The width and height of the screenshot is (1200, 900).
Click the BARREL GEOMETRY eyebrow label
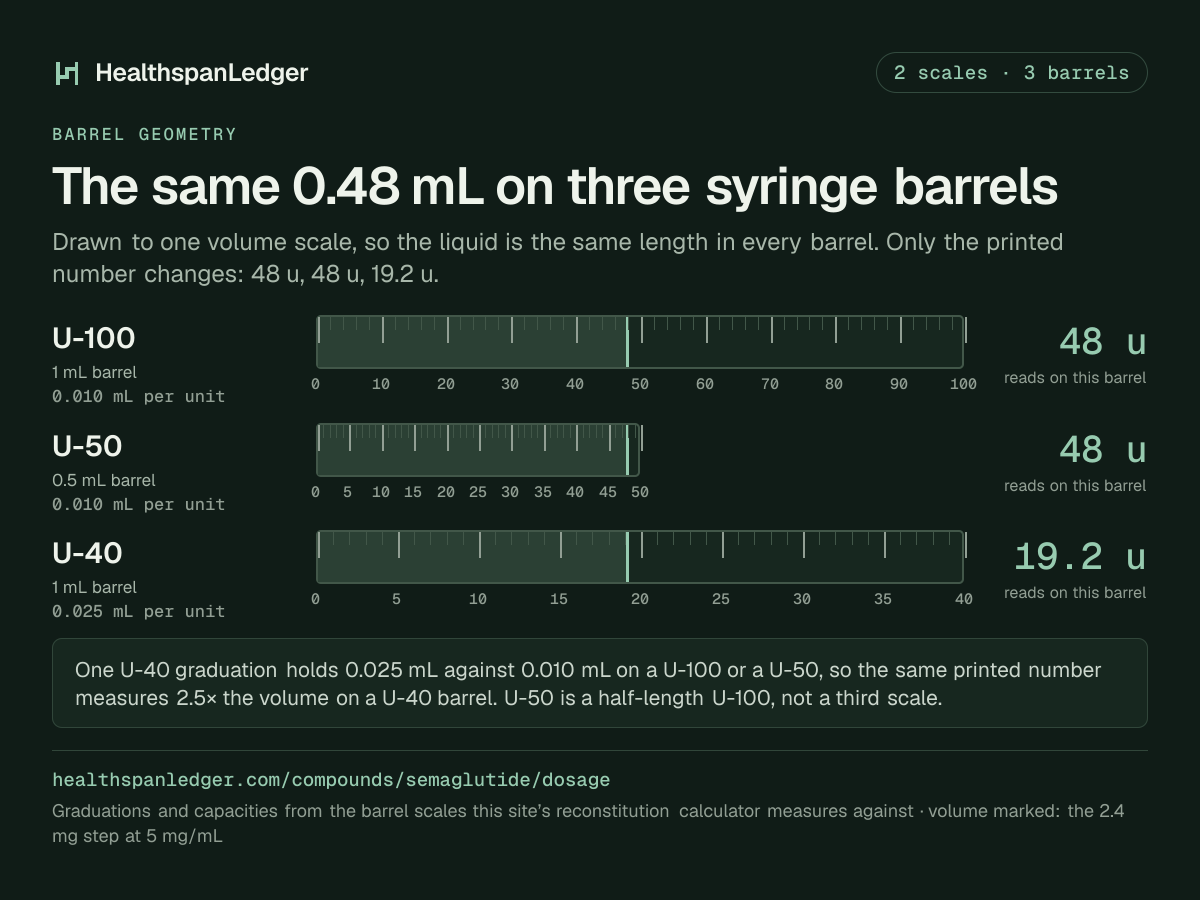click(144, 134)
